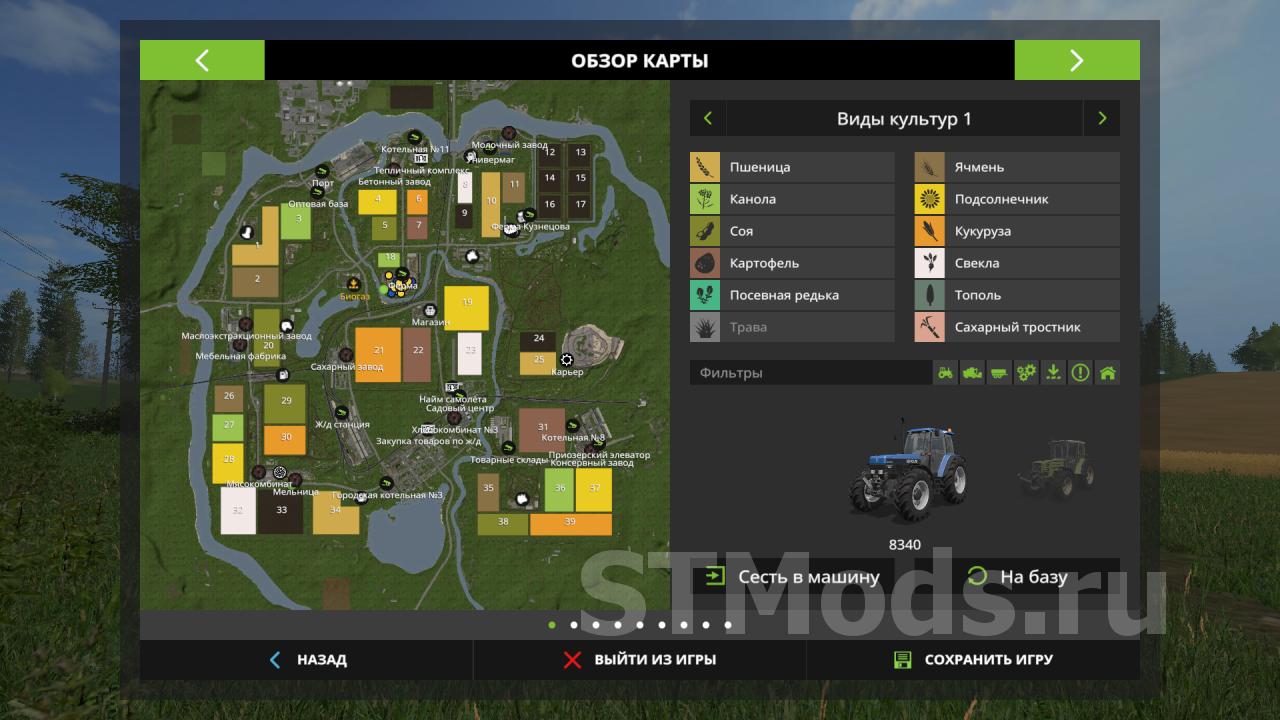Viewport: 1280px width, 720px height.
Task: Click the Карьер gear marker on the map
Action: coord(567,360)
